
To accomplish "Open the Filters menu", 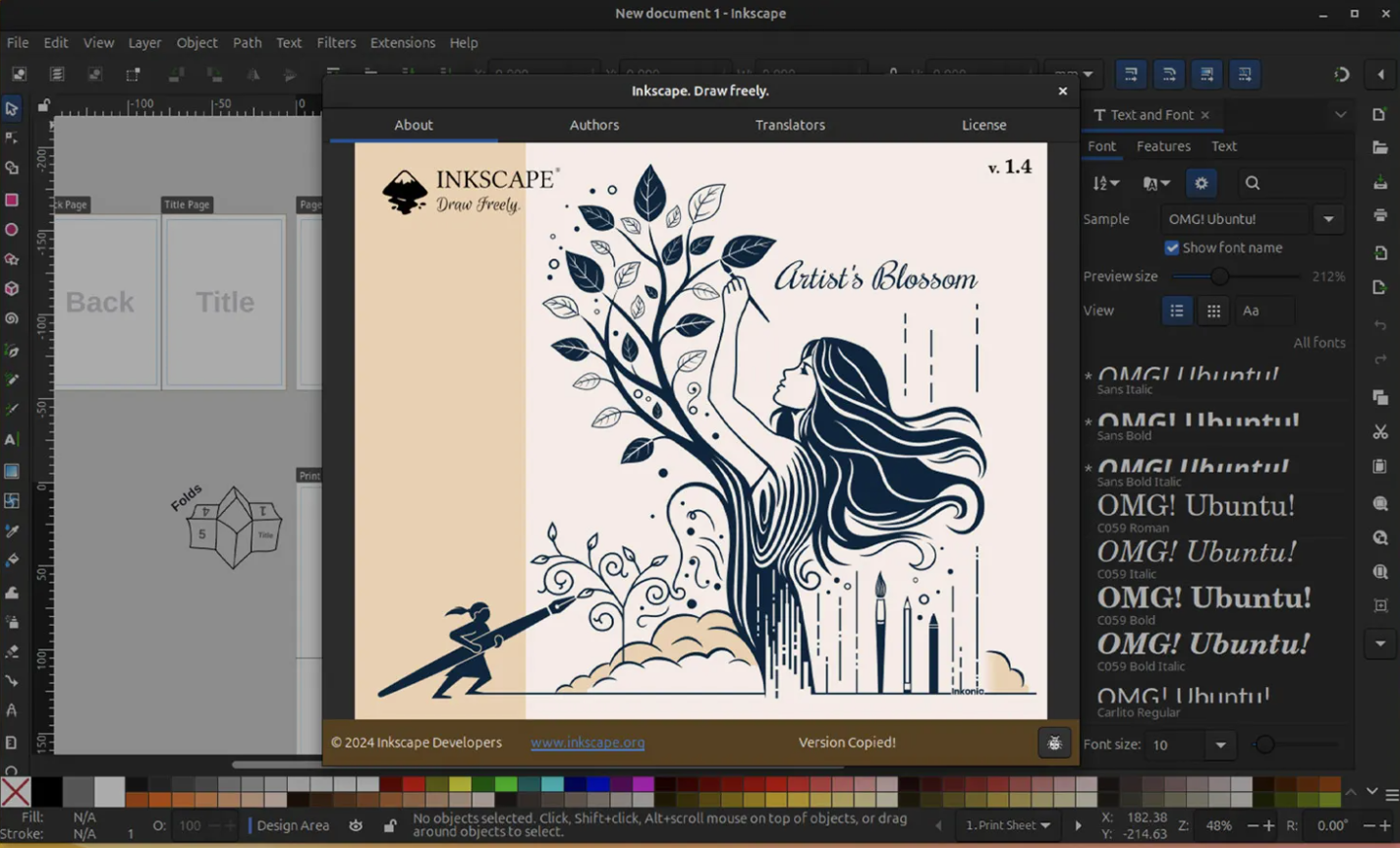I will [336, 43].
